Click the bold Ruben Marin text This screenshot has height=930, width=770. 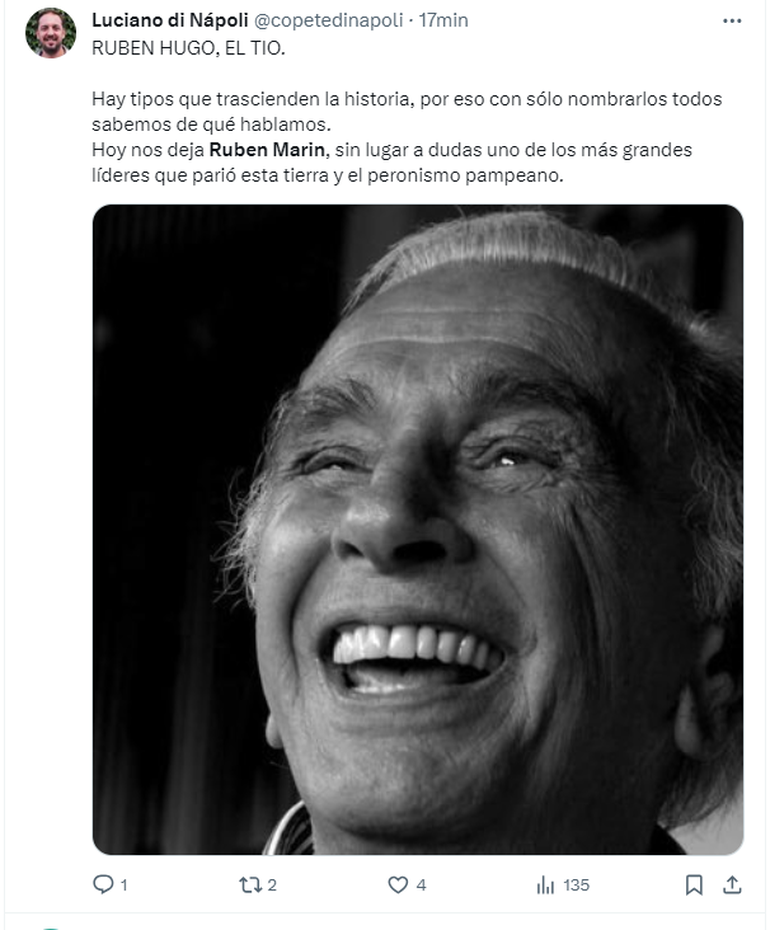pyautogui.click(x=266, y=149)
